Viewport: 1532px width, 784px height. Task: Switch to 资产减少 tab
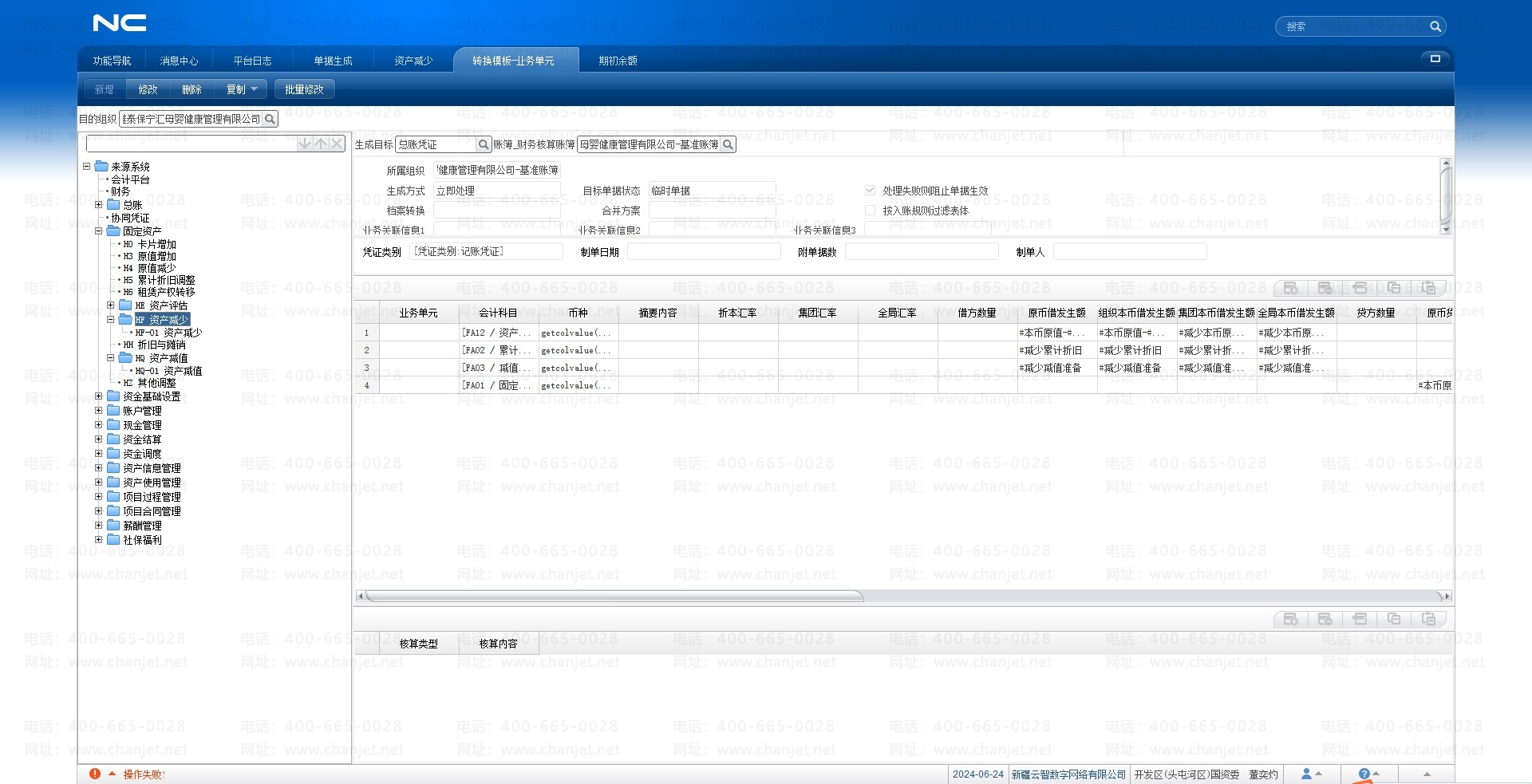coord(413,61)
